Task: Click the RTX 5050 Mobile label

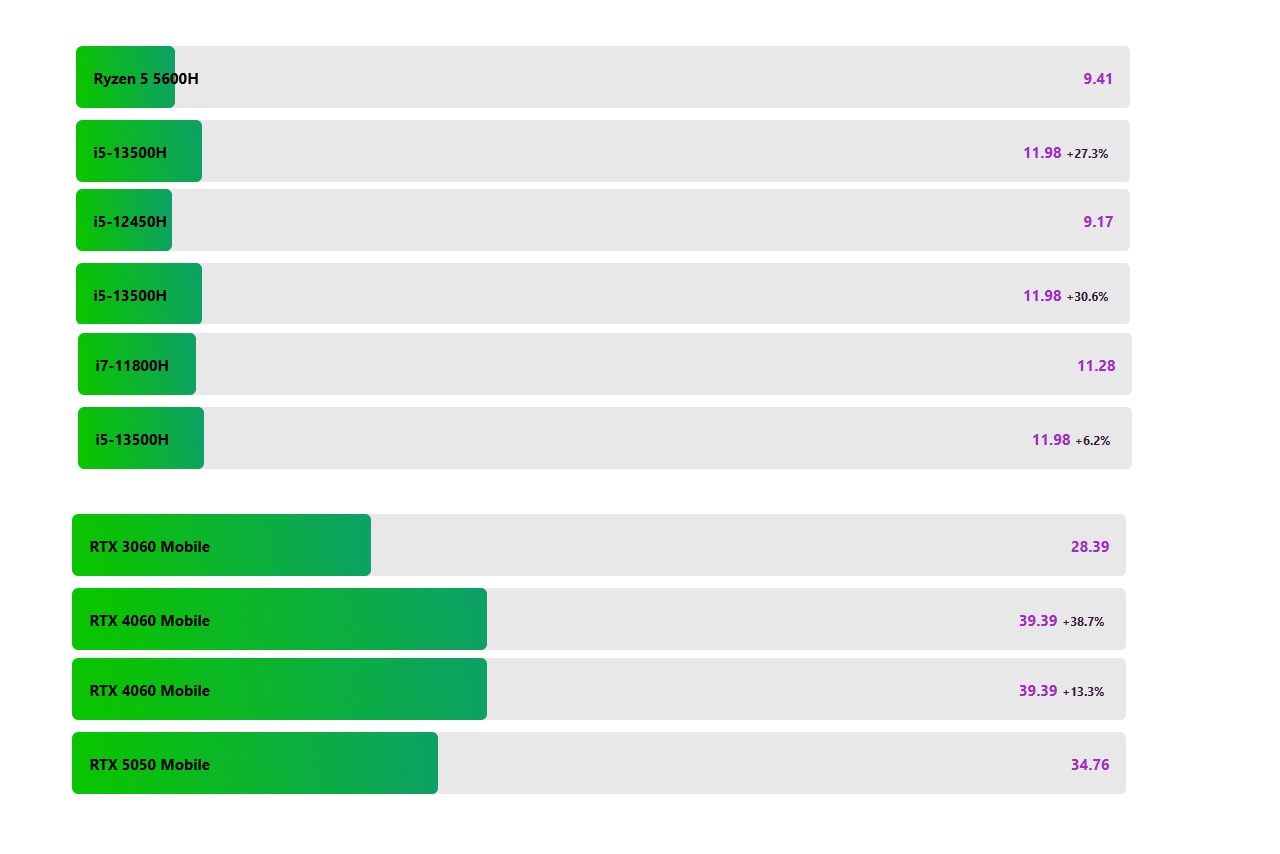Action: coord(150,764)
